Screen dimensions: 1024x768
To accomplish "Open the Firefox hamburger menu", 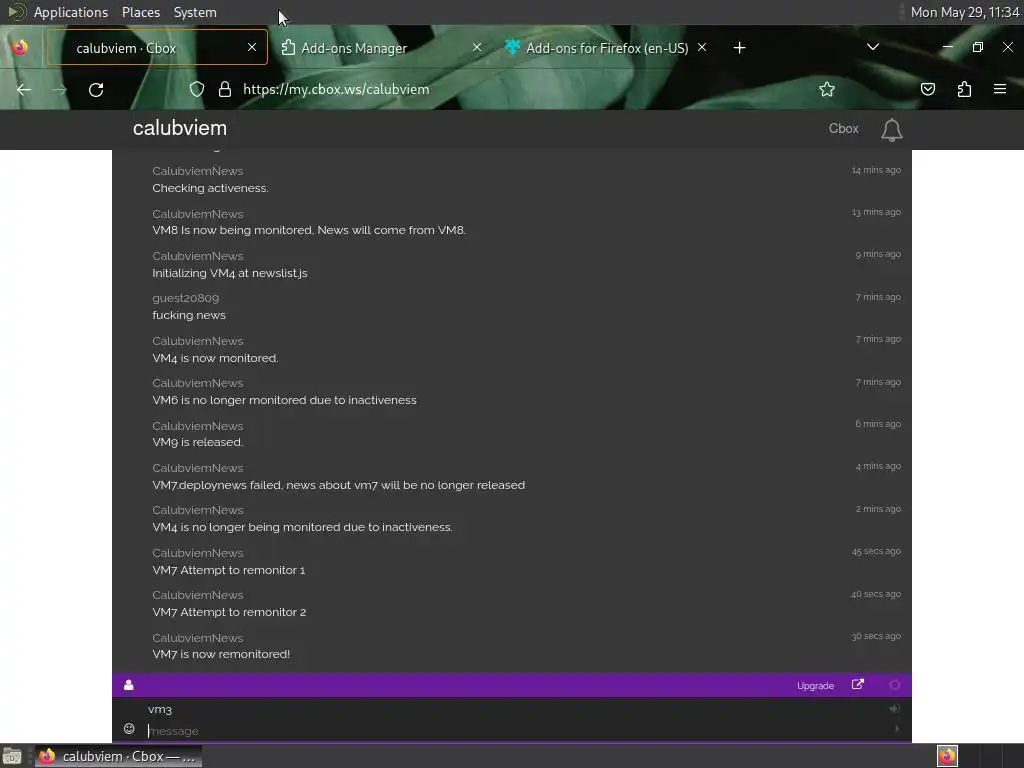I will click(x=1000, y=89).
